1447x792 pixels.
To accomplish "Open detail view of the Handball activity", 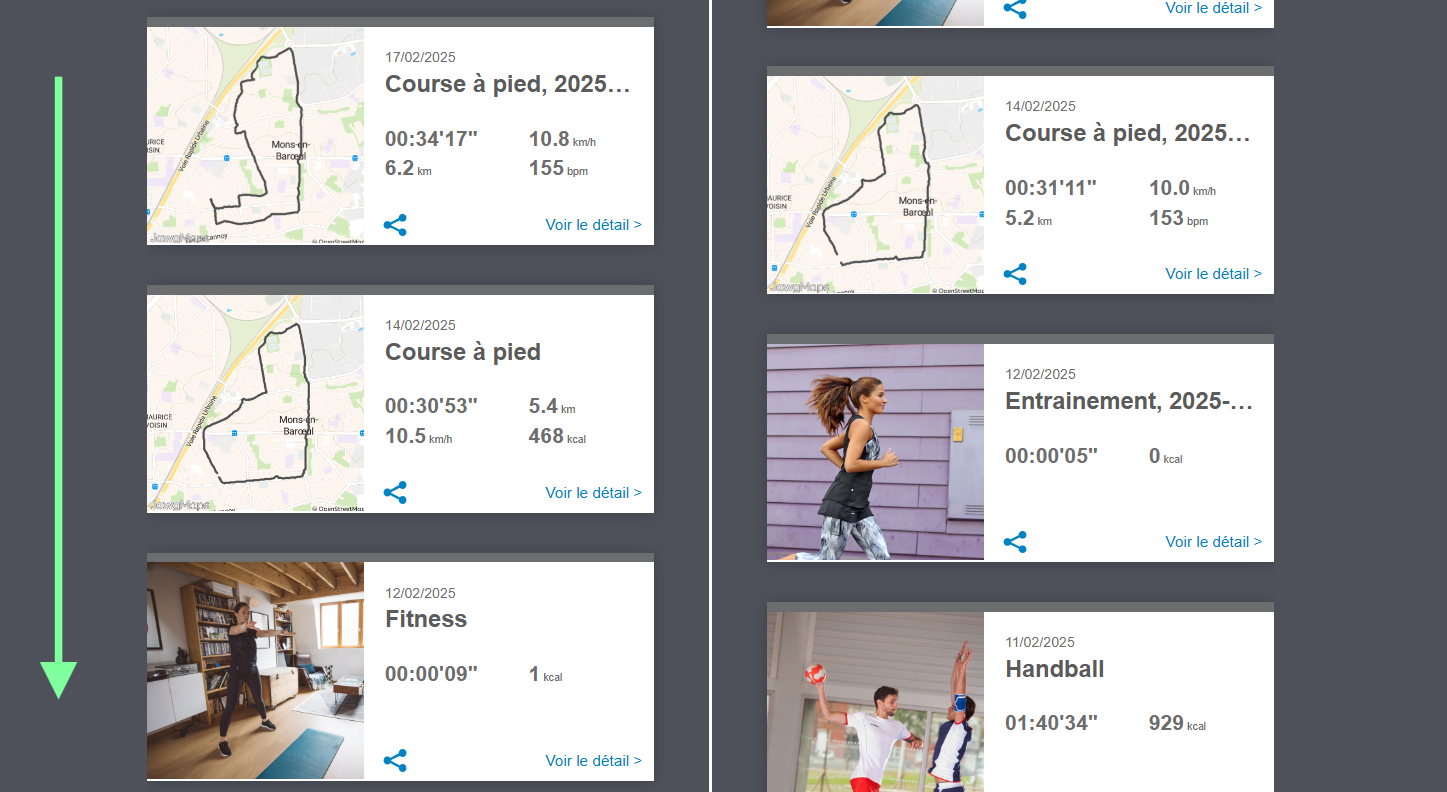I will pos(1213,788).
